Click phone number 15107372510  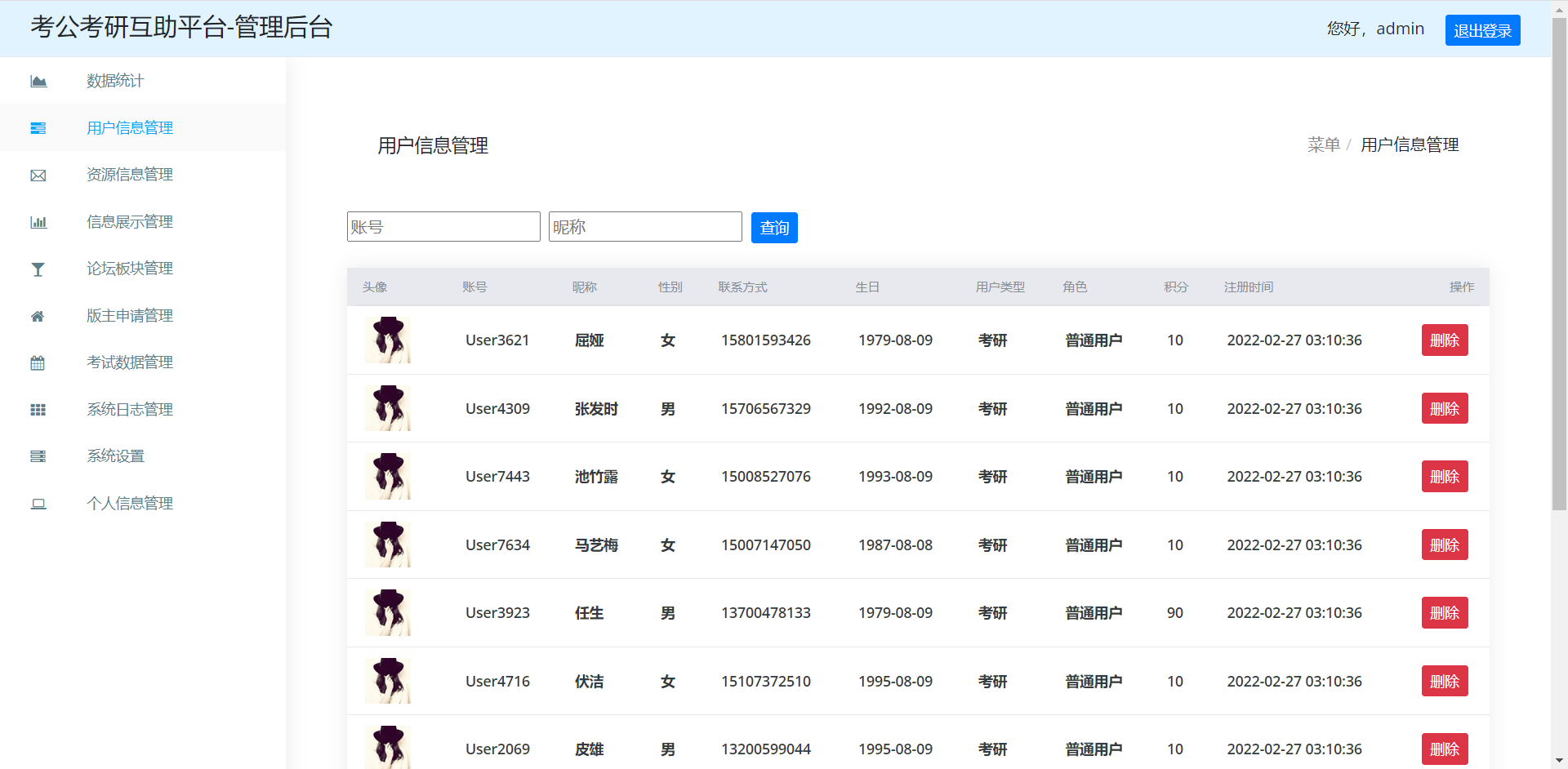[x=766, y=682]
